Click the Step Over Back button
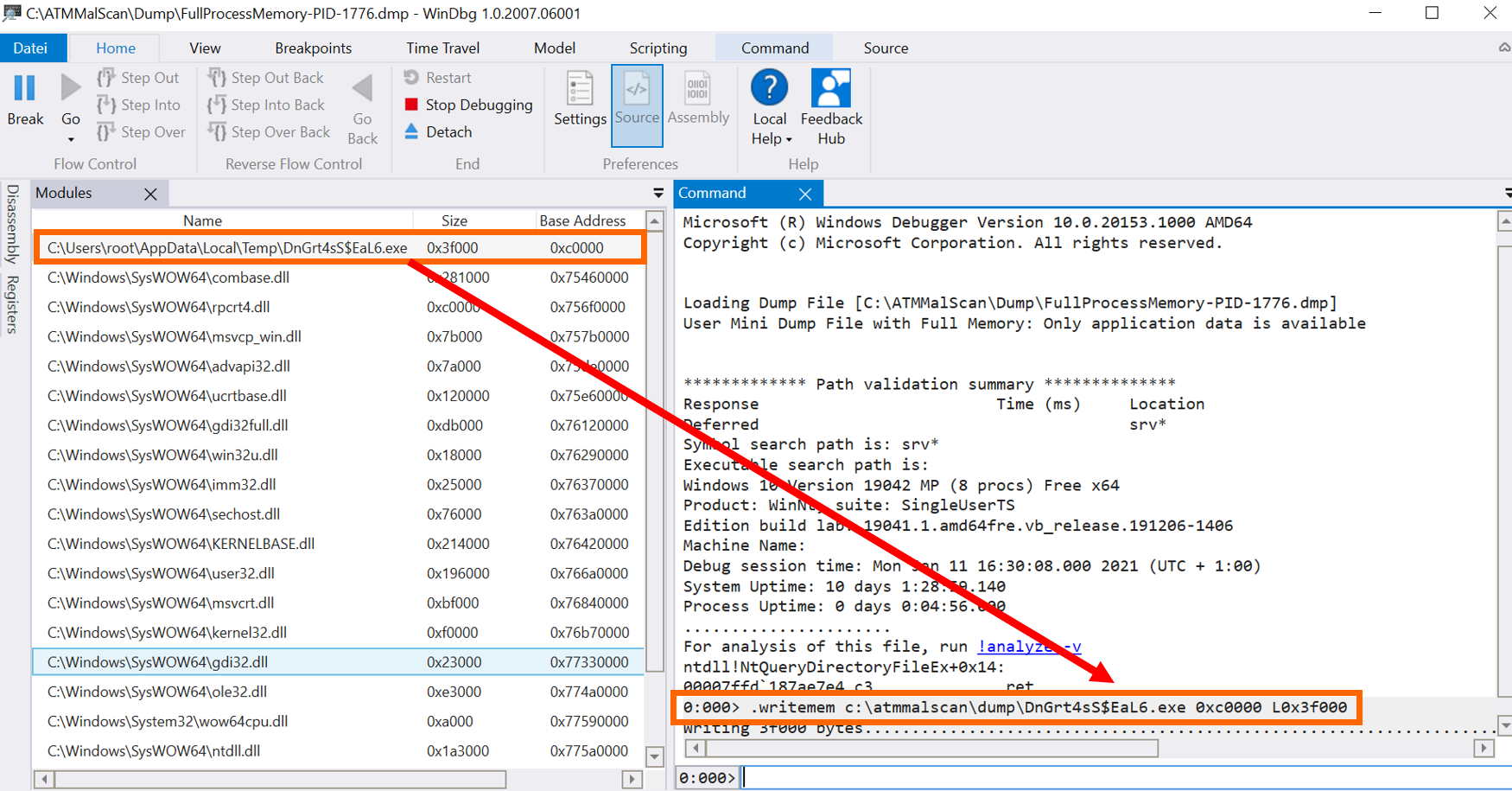Screen dimensions: 1512x791 pyautogui.click(x=270, y=132)
